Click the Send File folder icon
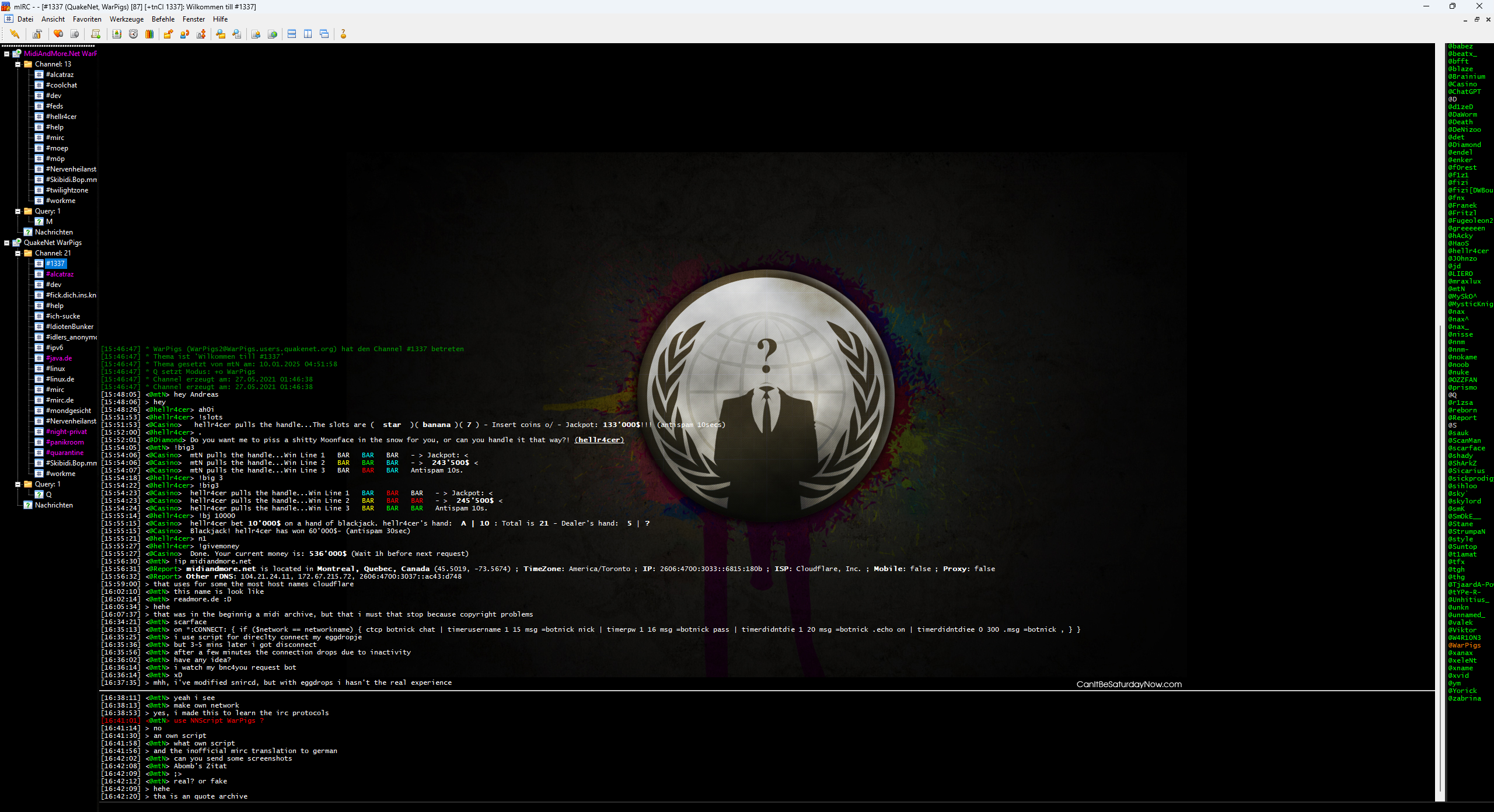 (168, 34)
